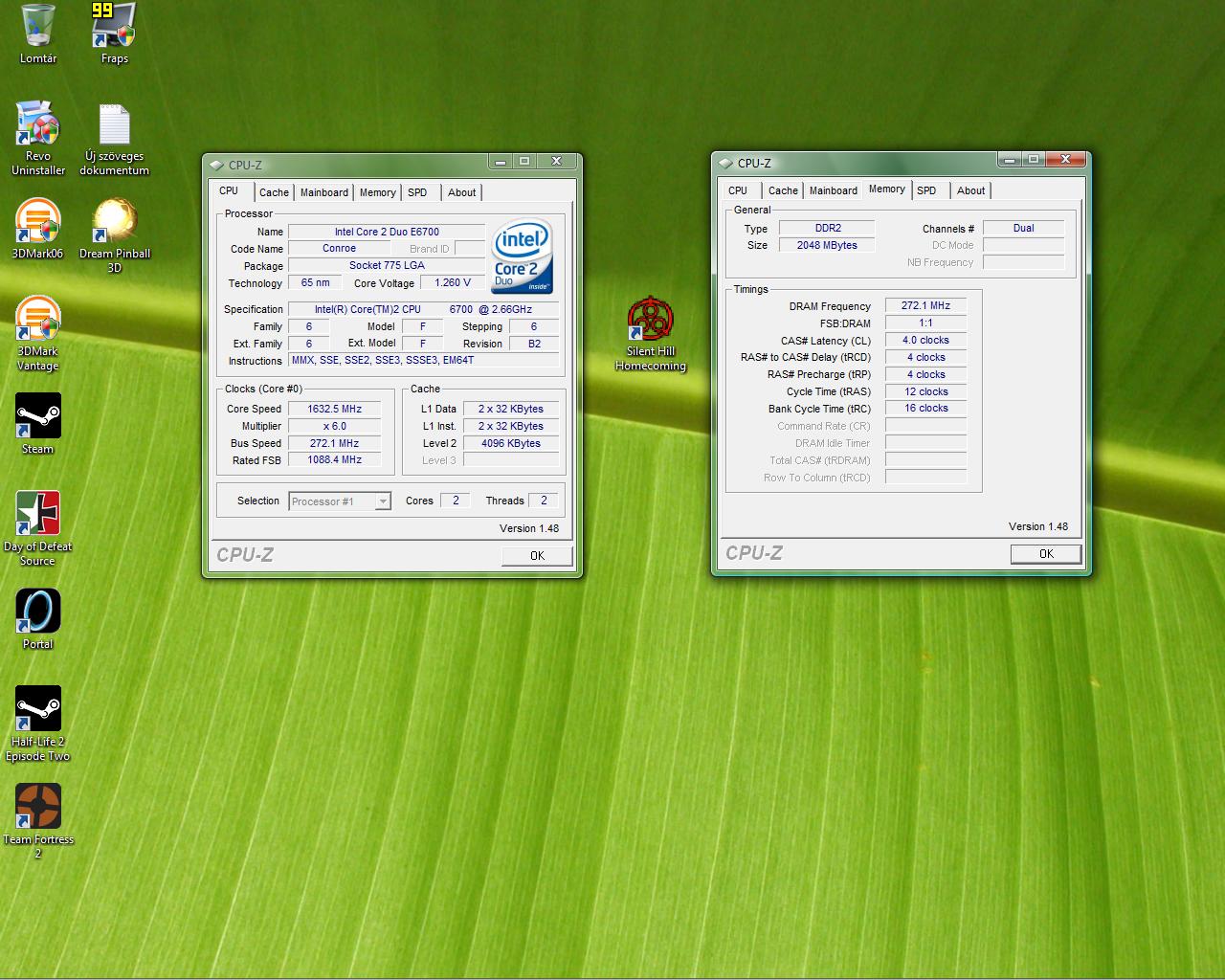Open Revo Uninstaller shortcut
1225x980 pixels.
coord(38,139)
